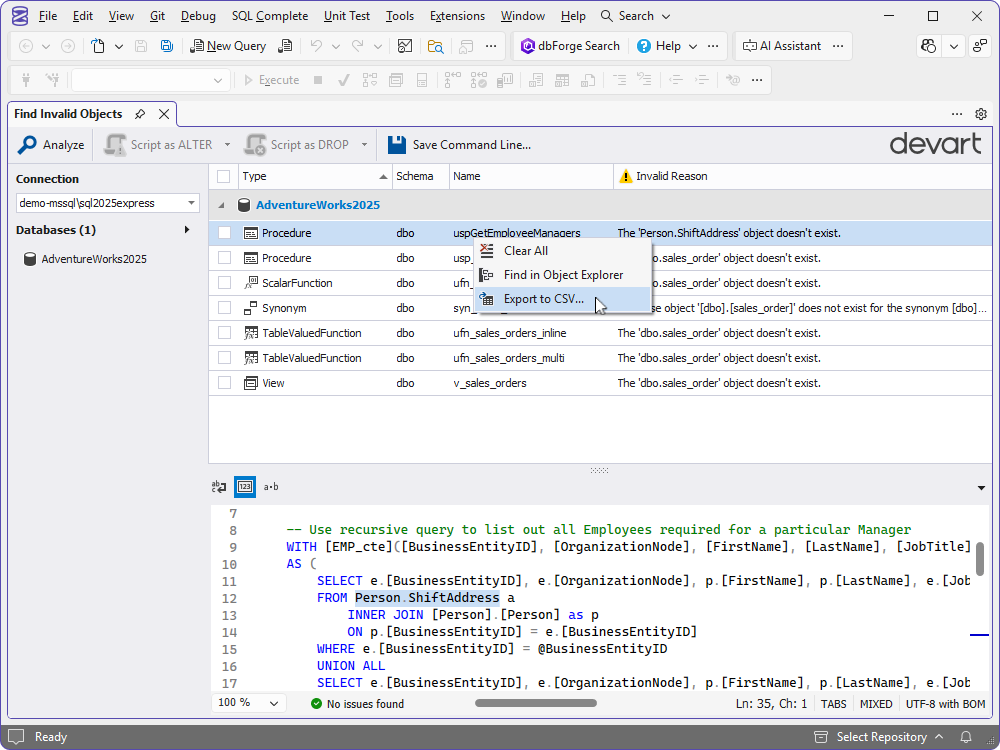Open Select Repository in status bar

pyautogui.click(x=880, y=737)
